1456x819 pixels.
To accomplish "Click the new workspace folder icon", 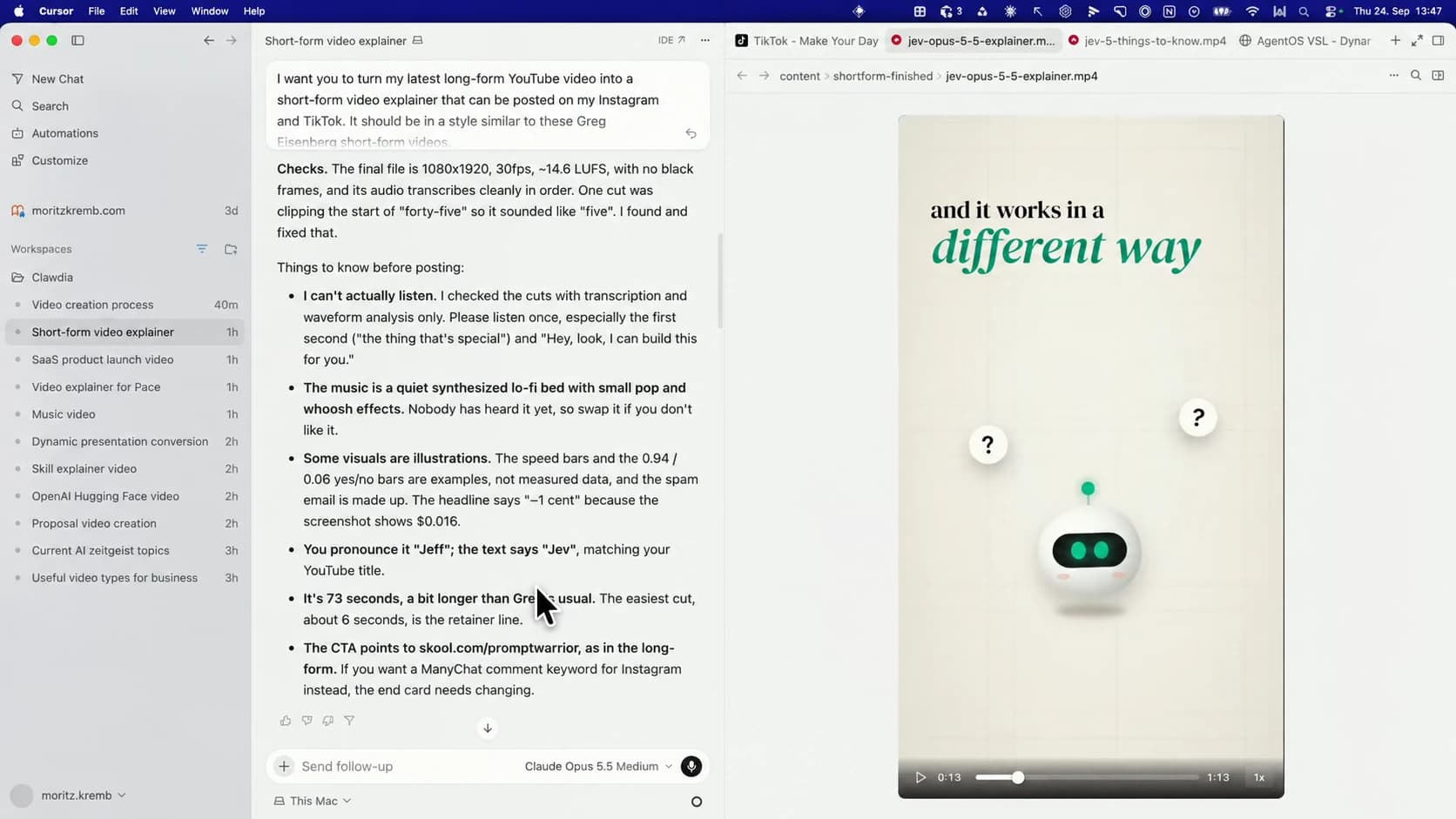I will pos(231,249).
